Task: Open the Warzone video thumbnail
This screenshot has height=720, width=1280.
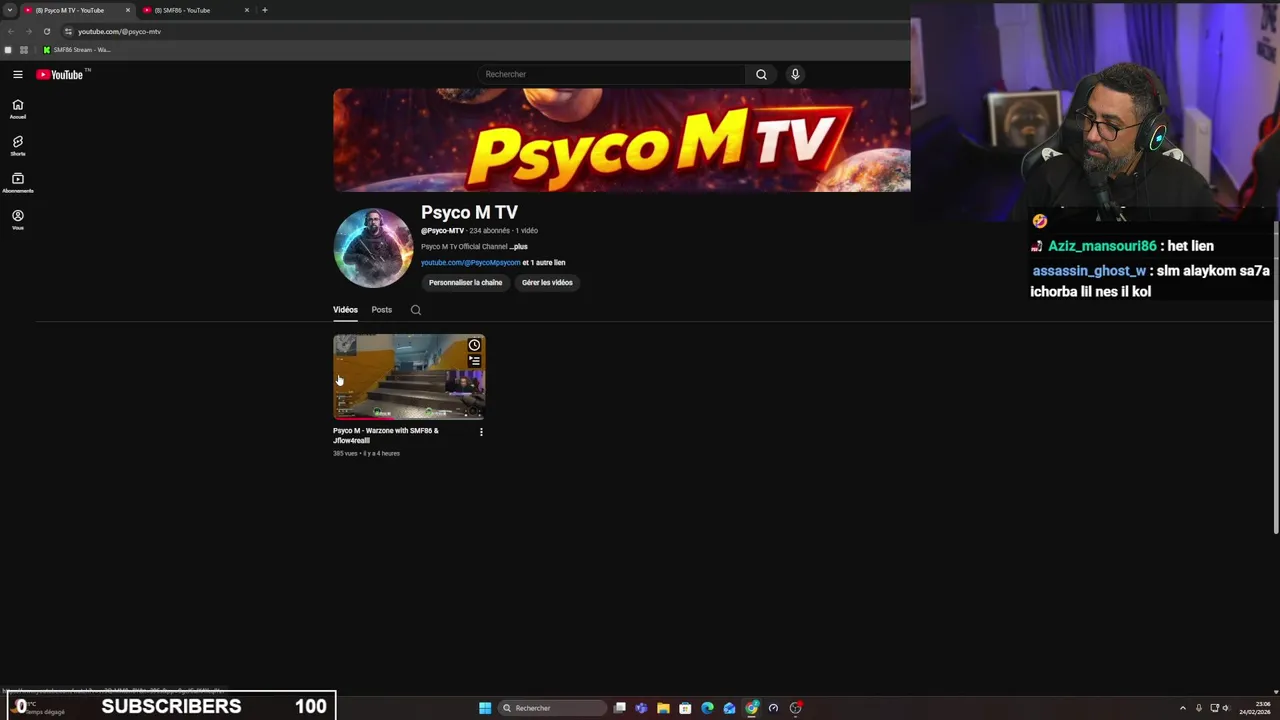Action: tap(409, 377)
